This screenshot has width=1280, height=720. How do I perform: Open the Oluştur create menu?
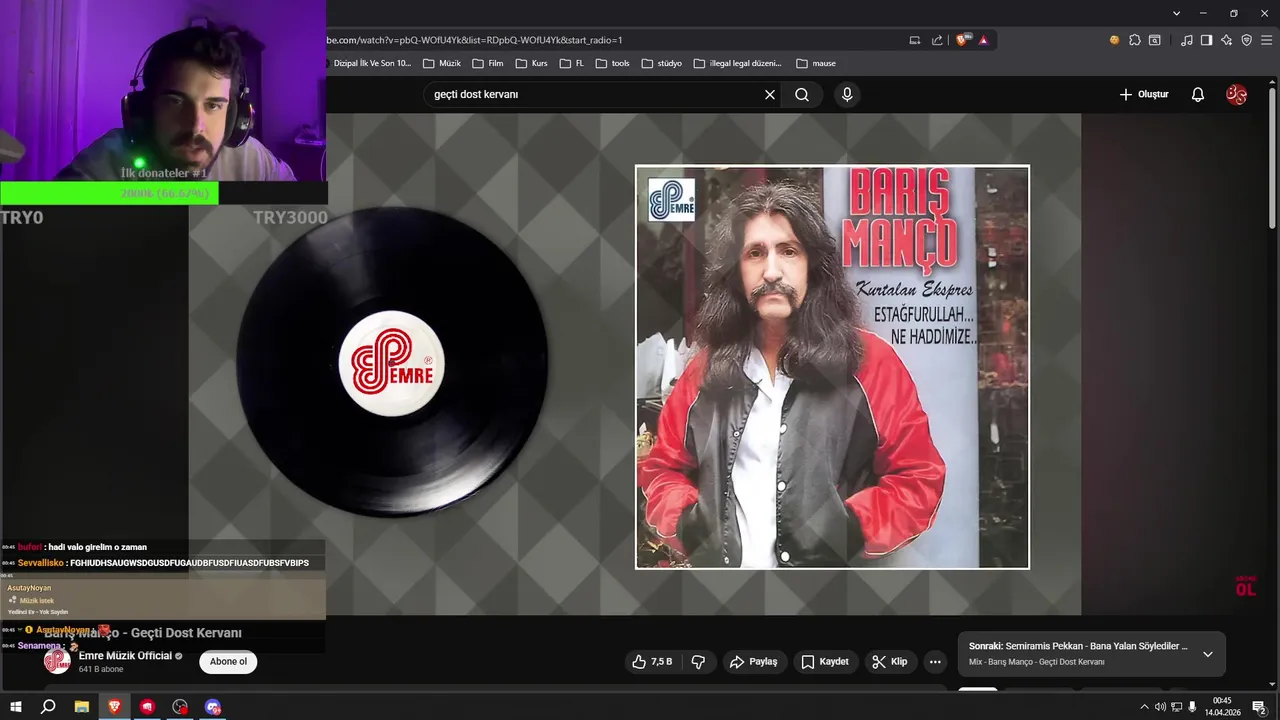coord(1143,95)
